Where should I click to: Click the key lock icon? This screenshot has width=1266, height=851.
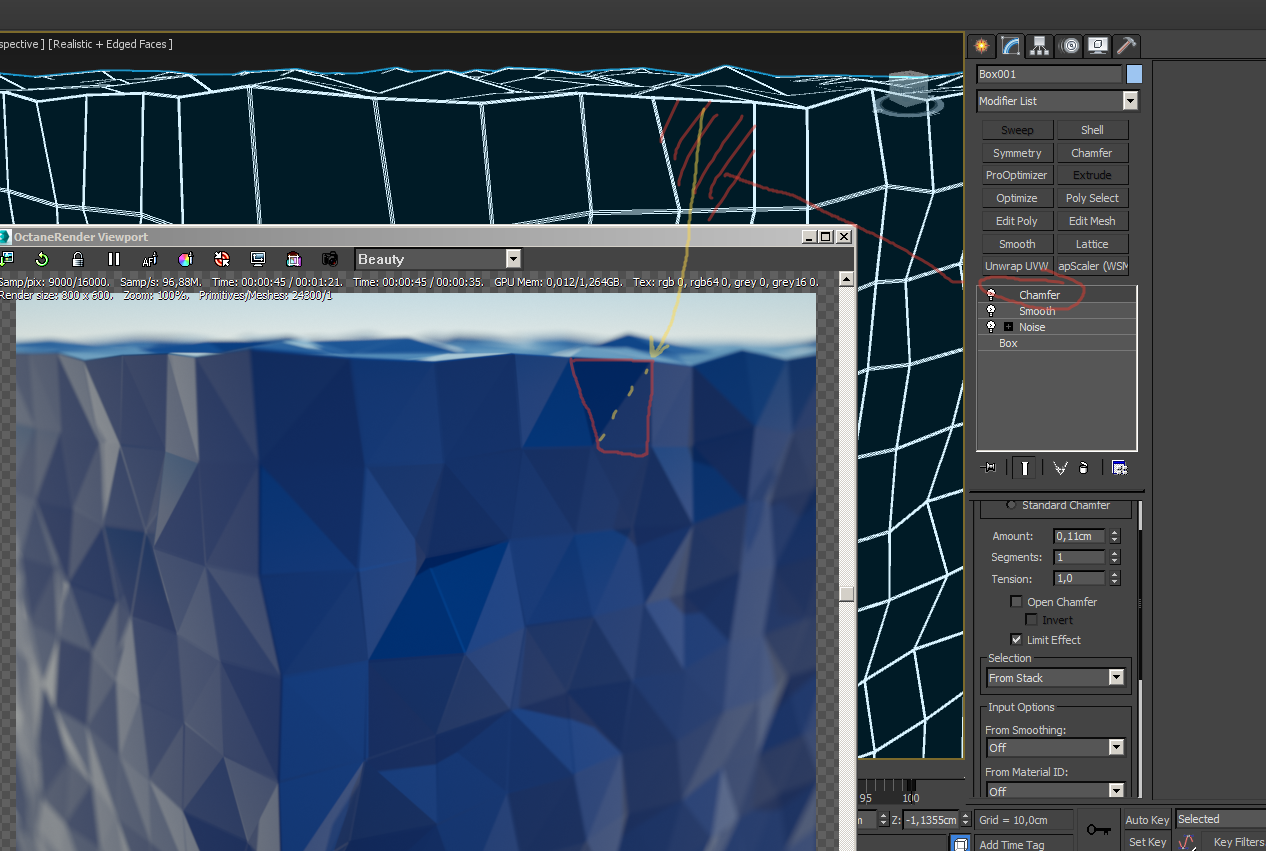1098,829
